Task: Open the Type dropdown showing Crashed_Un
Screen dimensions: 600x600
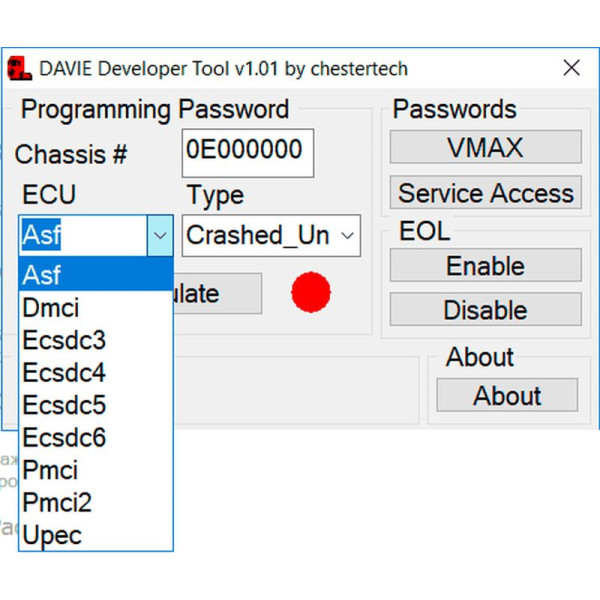Action: [271, 236]
